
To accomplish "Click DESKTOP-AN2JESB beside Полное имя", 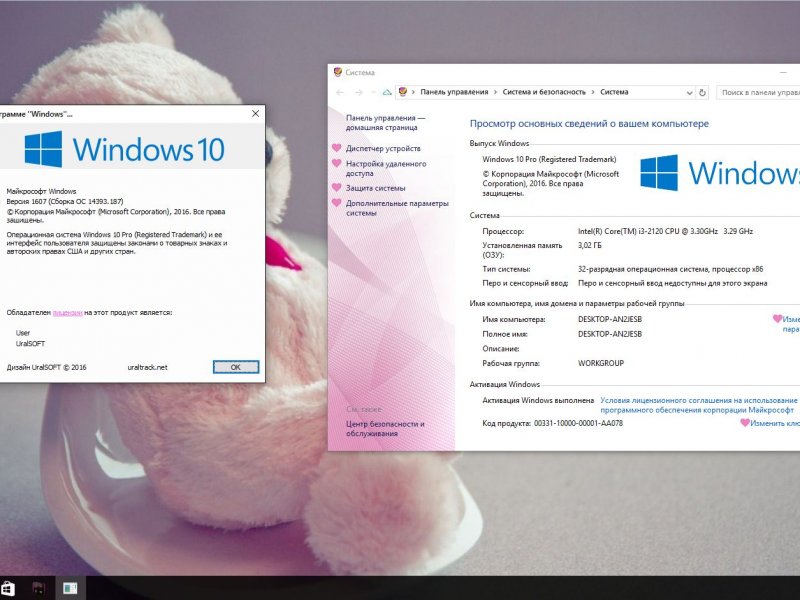I will tap(610, 334).
